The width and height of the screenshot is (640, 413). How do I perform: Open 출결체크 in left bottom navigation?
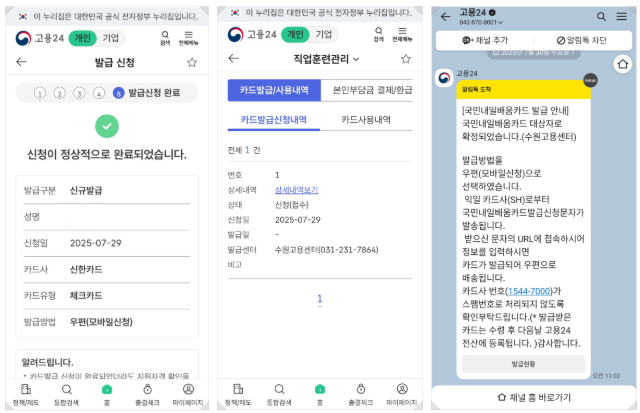(147, 394)
